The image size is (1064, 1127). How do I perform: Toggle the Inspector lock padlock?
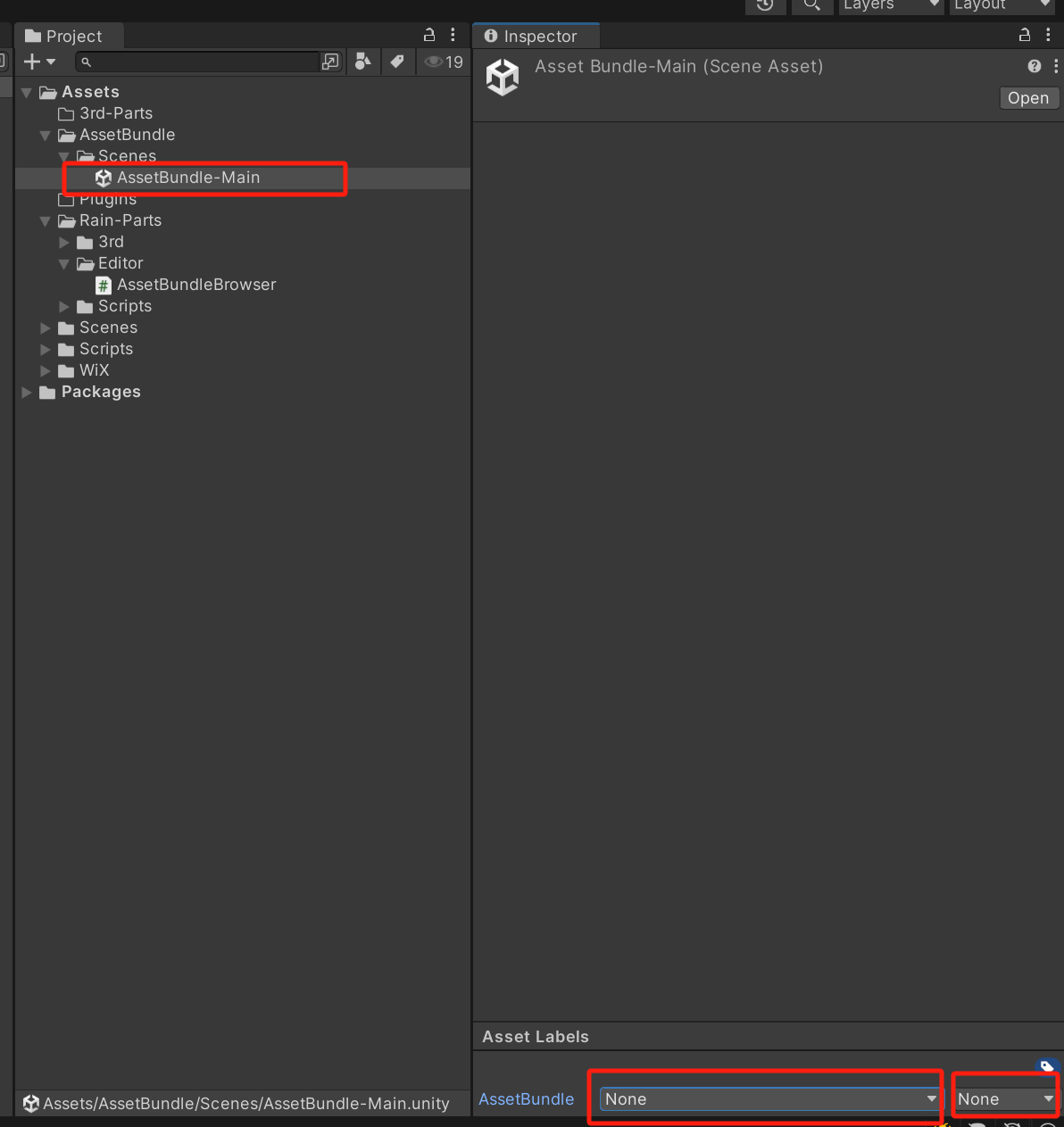pyautogui.click(x=1024, y=35)
